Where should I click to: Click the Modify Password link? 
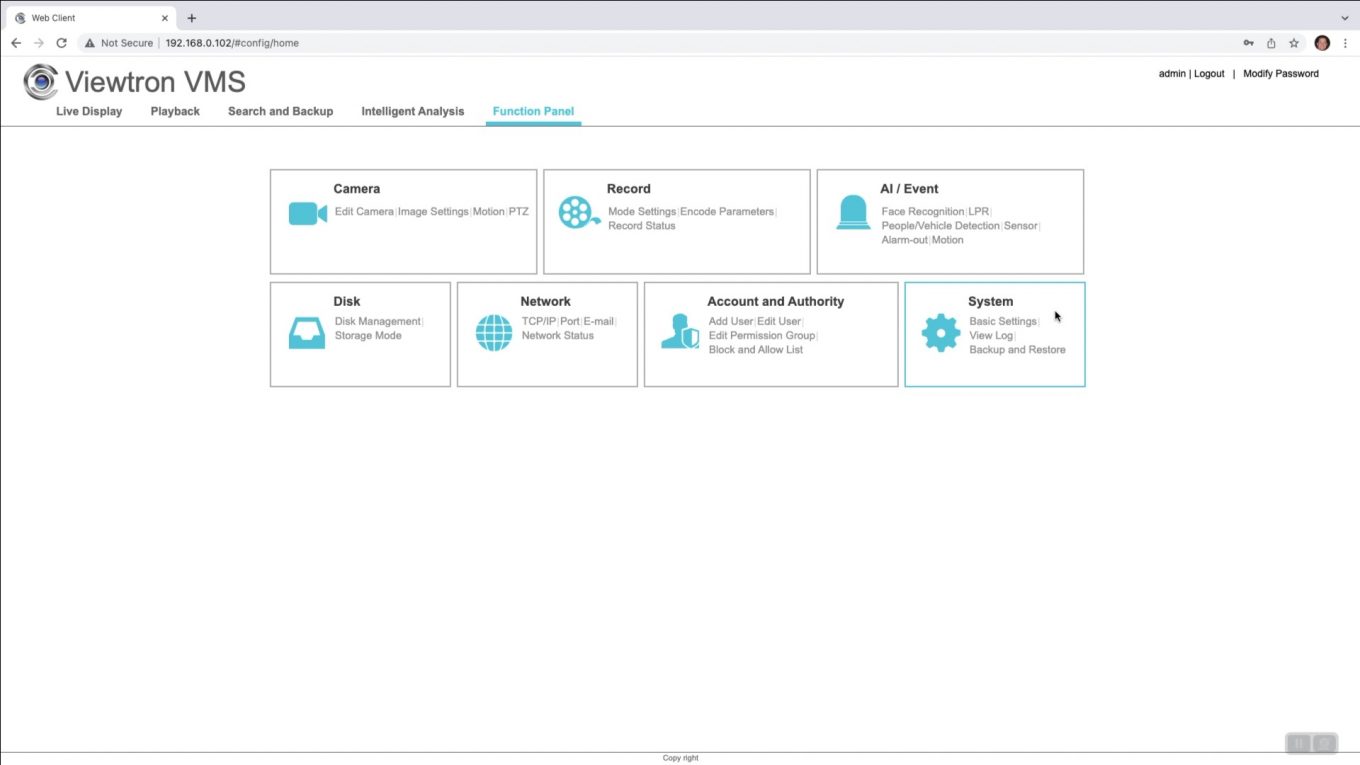point(1280,74)
